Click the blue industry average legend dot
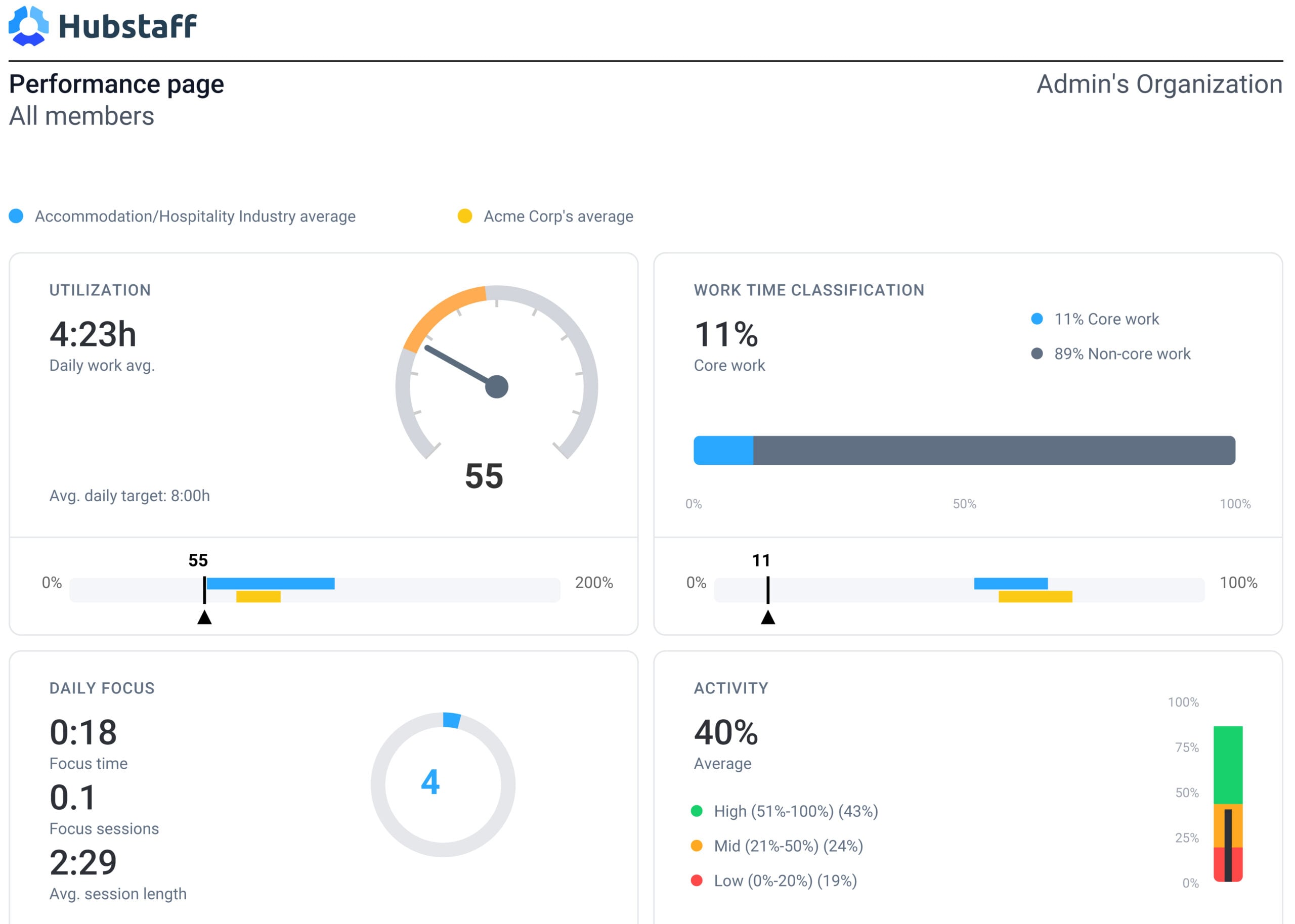The height and width of the screenshot is (924, 1295). (x=17, y=216)
